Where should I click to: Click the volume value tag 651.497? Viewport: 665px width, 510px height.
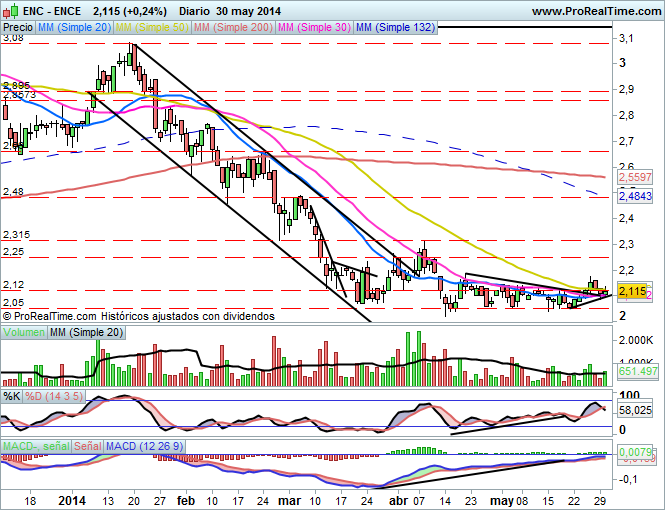[636, 372]
